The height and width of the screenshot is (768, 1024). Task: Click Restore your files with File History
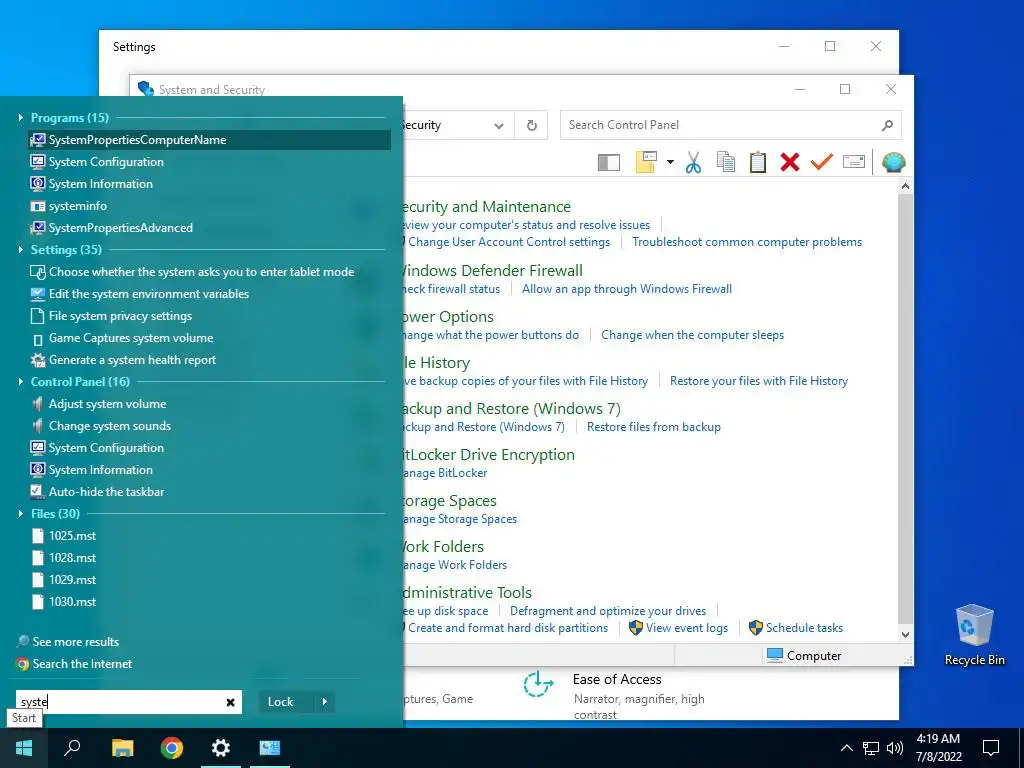(x=759, y=381)
